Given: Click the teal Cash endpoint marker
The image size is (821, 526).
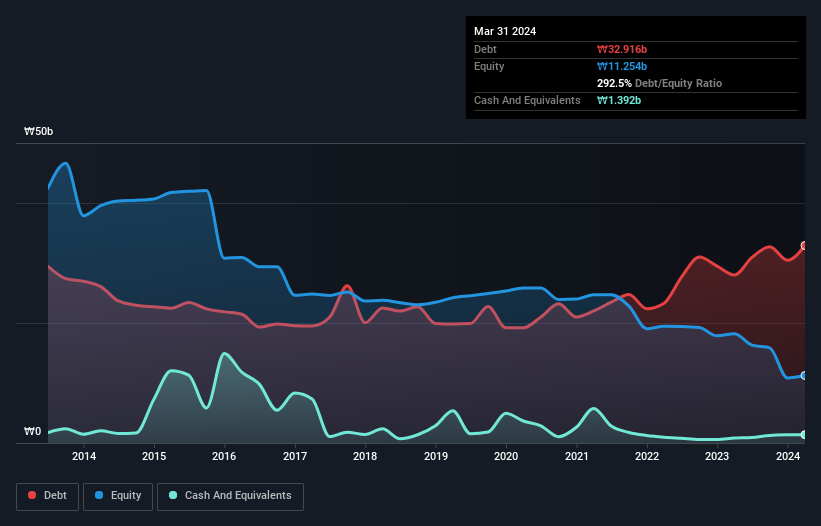Looking at the screenshot, I should click(x=805, y=434).
